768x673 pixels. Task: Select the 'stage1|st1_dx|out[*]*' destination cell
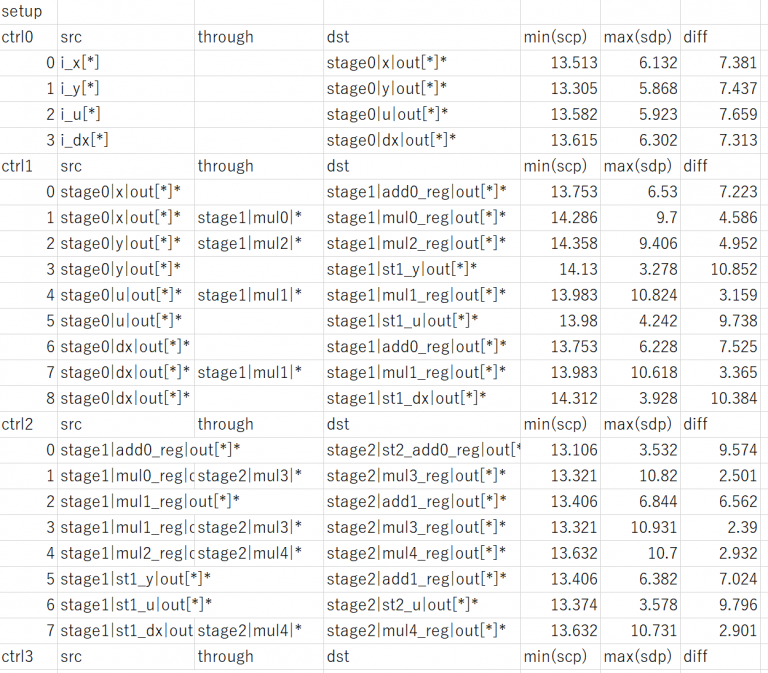[x=406, y=398]
